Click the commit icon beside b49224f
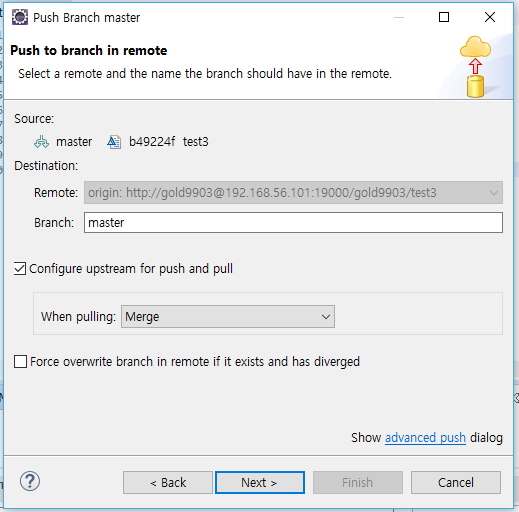The width and height of the screenshot is (519, 512). 114,142
